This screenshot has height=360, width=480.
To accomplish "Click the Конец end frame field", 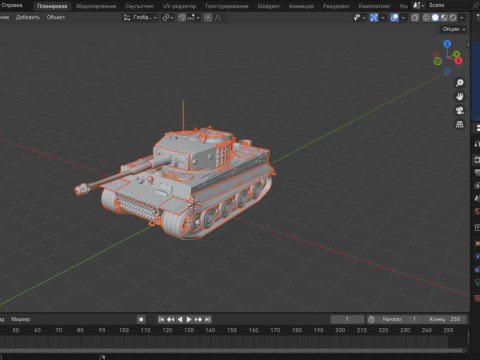I will (444, 319).
